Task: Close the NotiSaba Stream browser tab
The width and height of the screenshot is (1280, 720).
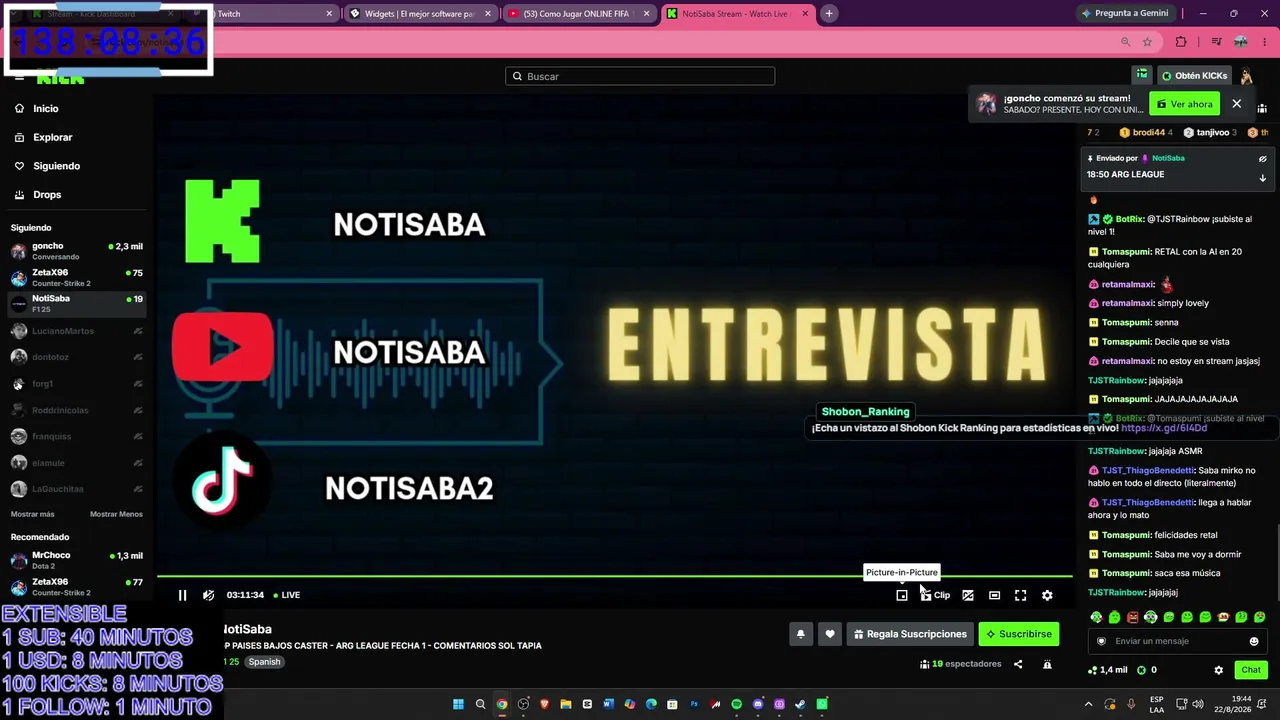Action: (805, 14)
